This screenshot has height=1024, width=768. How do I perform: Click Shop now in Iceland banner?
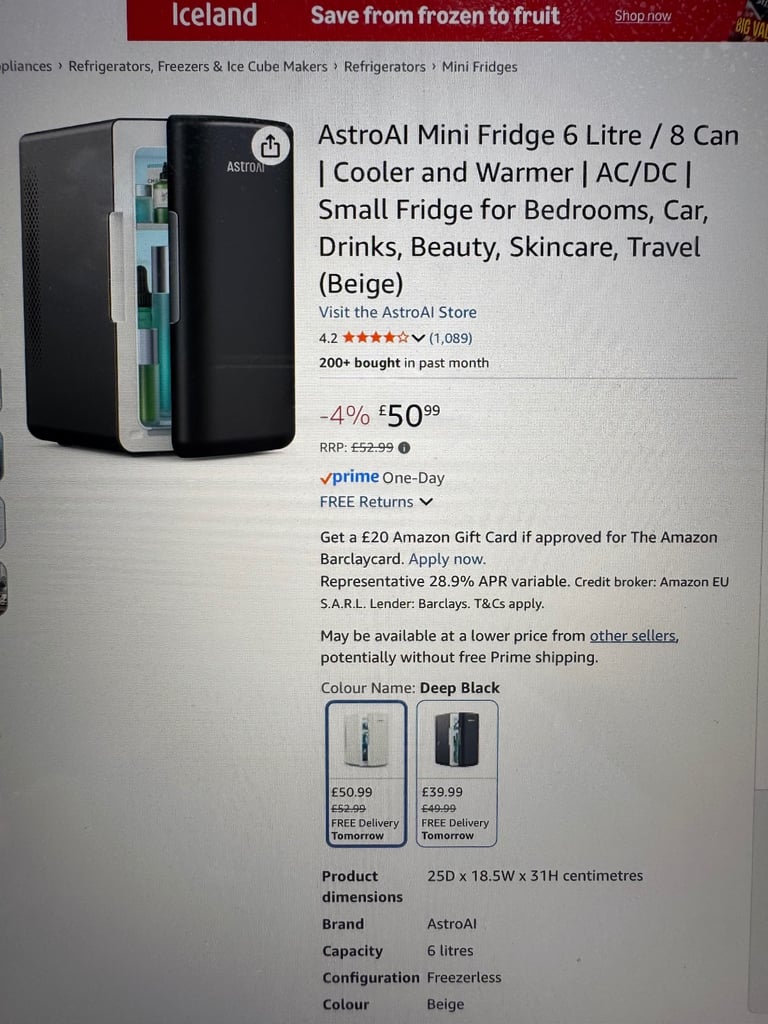point(643,16)
